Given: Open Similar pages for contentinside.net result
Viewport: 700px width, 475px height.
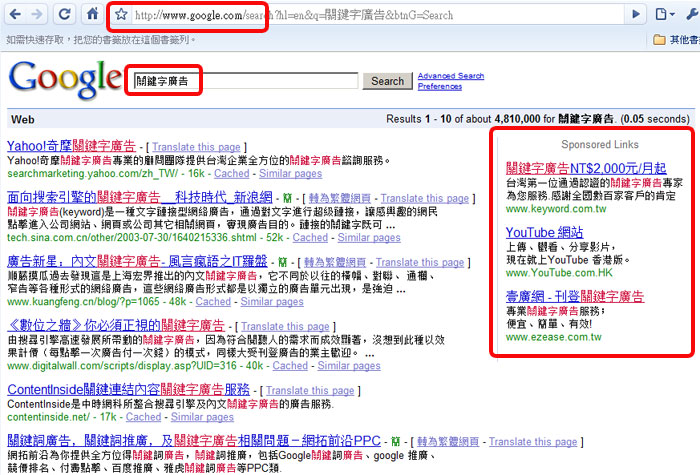Looking at the screenshot, I should (202, 417).
